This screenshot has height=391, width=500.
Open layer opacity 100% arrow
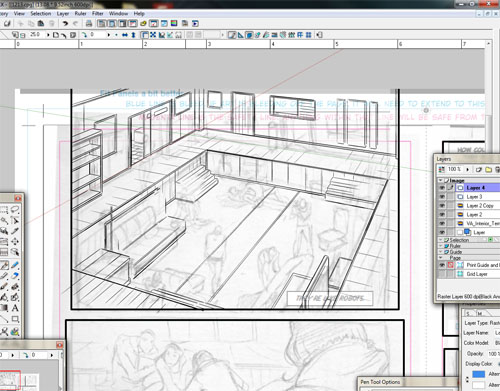click(x=467, y=169)
